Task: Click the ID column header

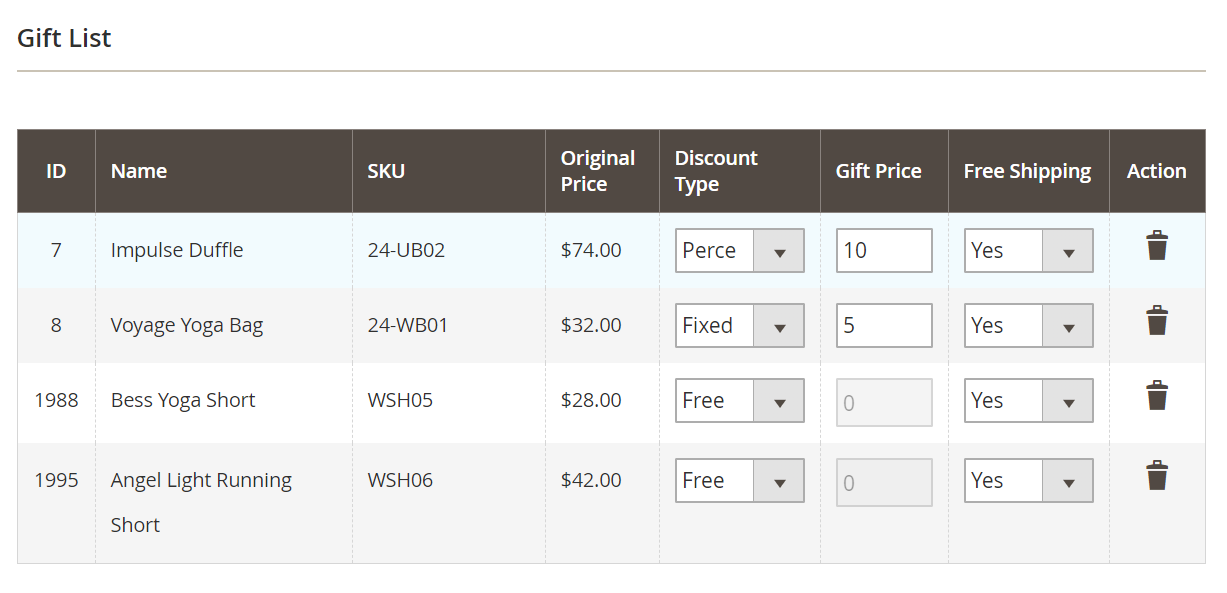Action: click(x=55, y=170)
